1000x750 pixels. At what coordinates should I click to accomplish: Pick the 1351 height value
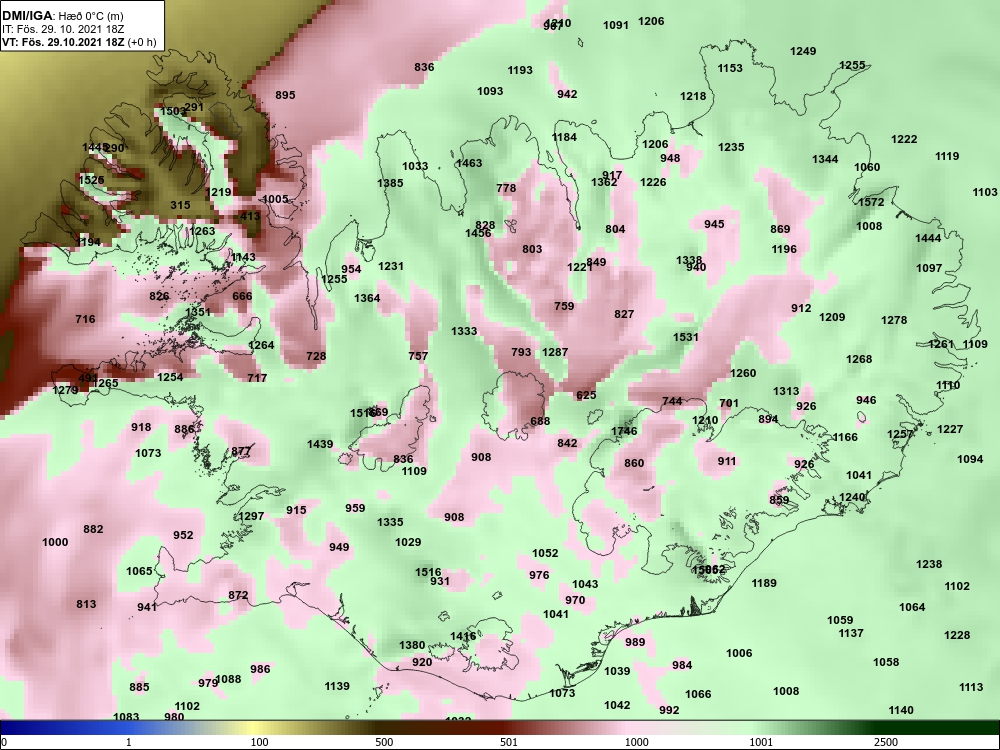pyautogui.click(x=198, y=312)
